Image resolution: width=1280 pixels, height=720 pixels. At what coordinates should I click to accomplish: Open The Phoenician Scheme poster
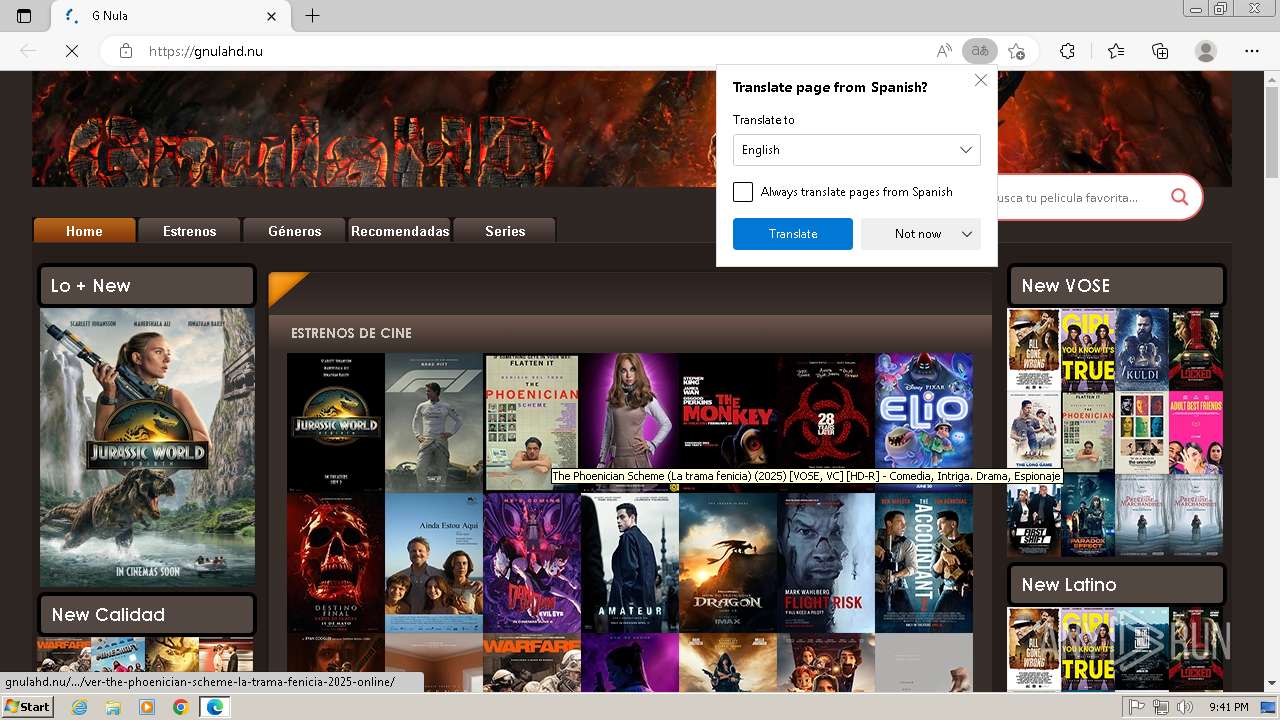pos(532,421)
